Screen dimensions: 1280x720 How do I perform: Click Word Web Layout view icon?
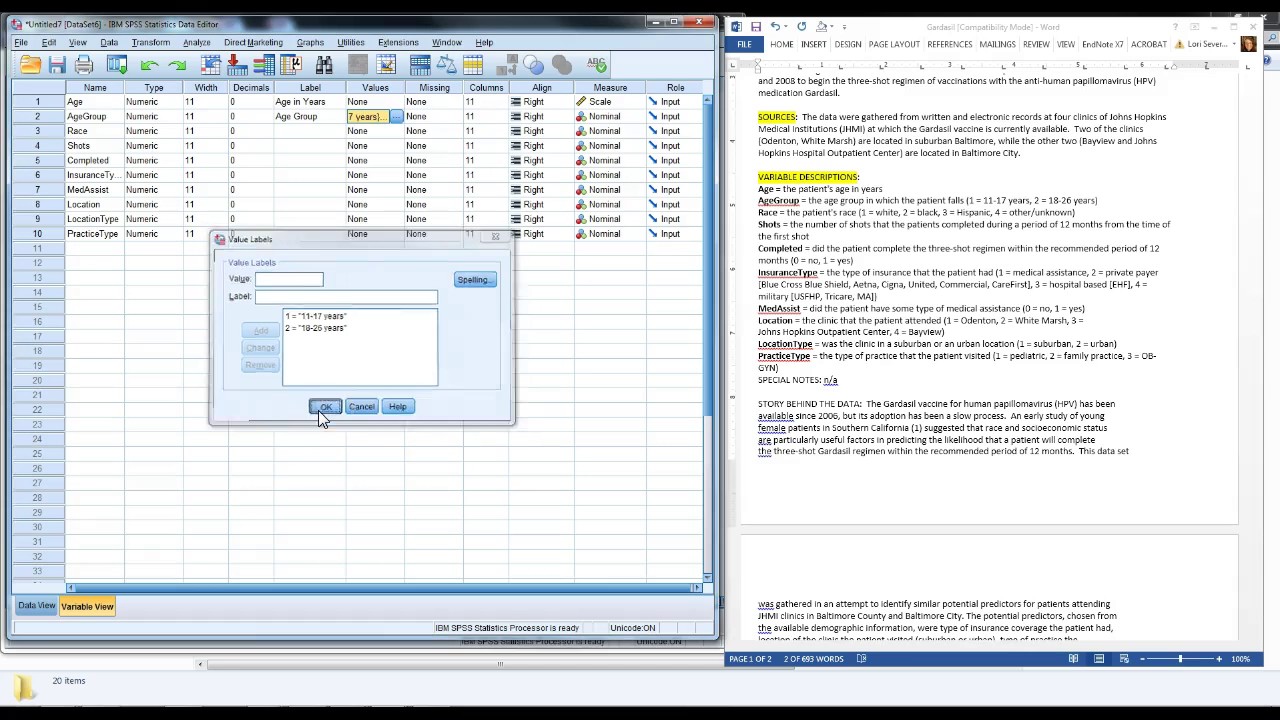(1125, 659)
